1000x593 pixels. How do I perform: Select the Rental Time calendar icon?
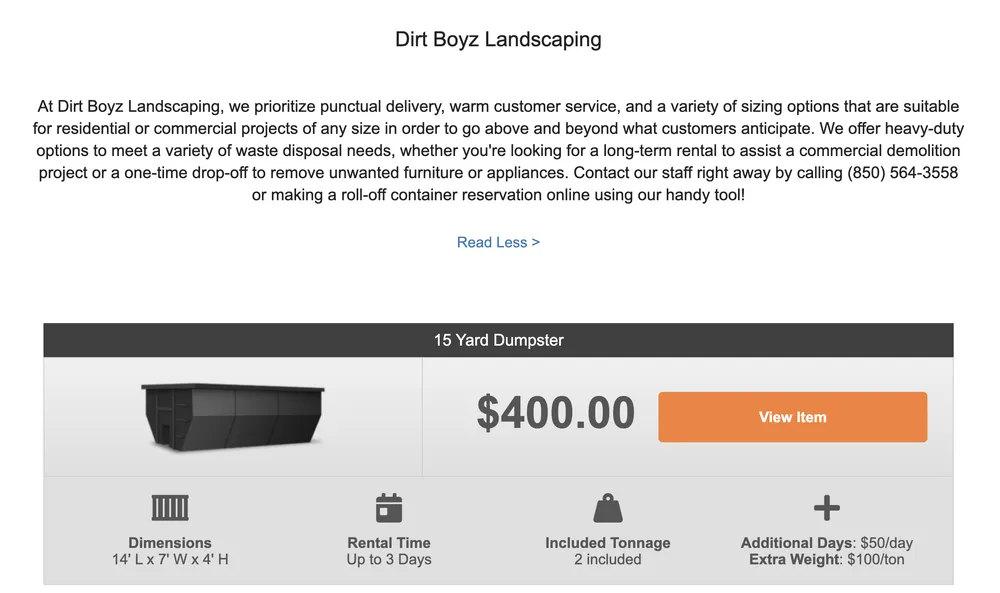point(389,507)
